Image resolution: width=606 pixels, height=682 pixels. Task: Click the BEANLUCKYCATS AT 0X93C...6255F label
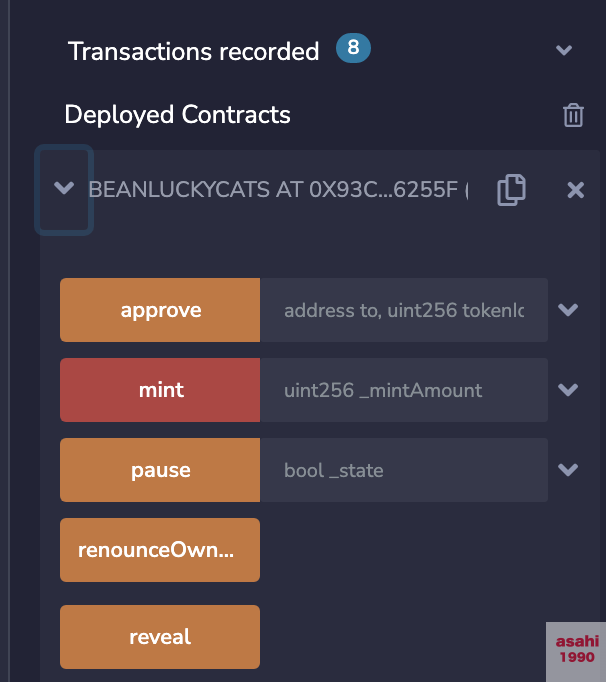click(278, 190)
